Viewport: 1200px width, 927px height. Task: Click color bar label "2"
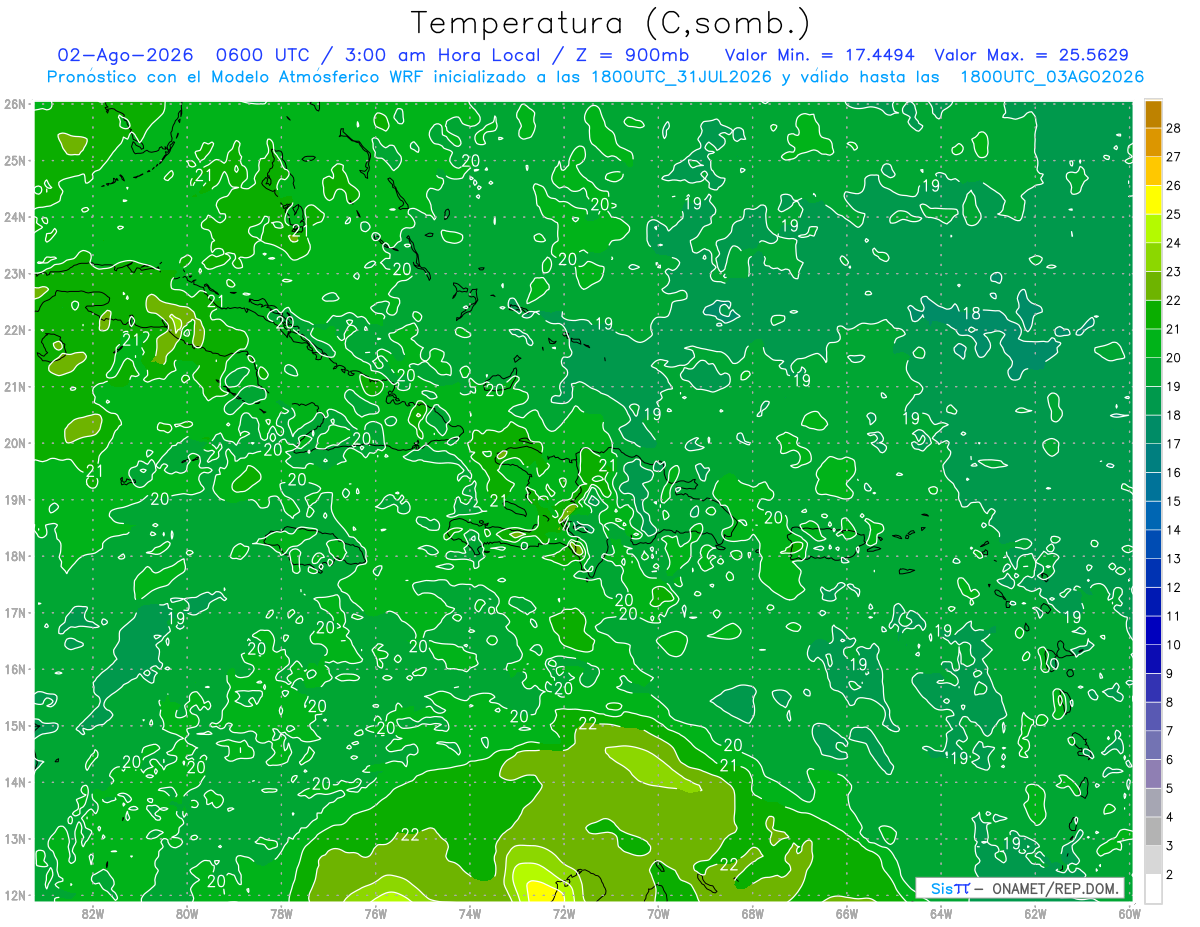[x=1170, y=874]
